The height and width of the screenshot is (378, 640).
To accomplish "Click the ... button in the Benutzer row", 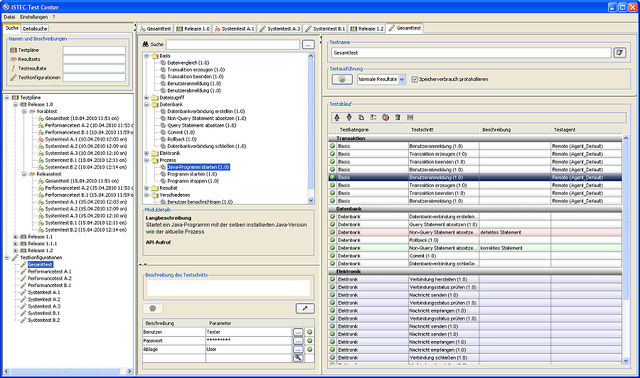I will [298, 332].
